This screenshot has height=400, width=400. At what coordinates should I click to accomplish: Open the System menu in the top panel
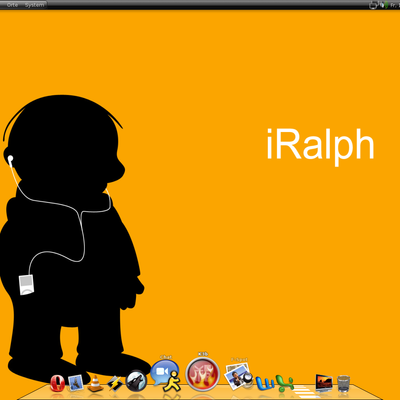pyautogui.click(x=34, y=5)
